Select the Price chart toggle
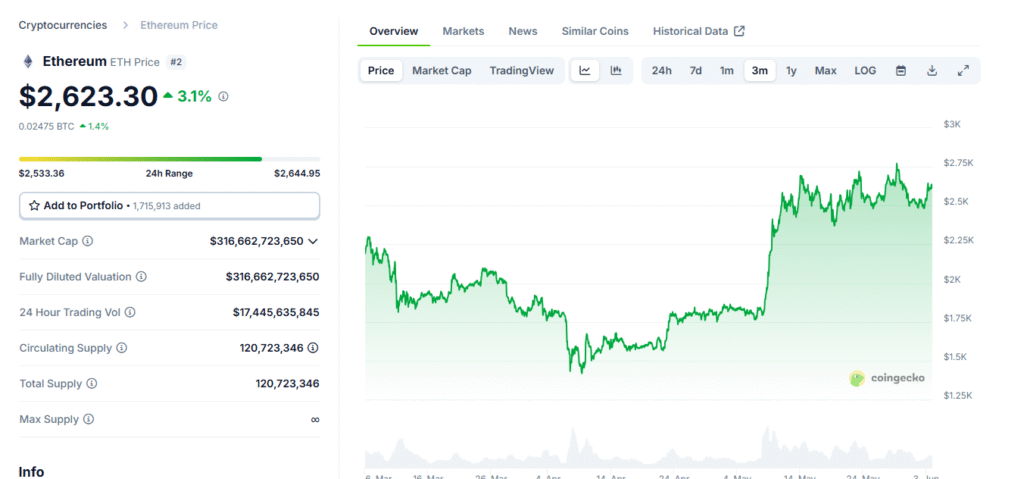 click(x=381, y=71)
